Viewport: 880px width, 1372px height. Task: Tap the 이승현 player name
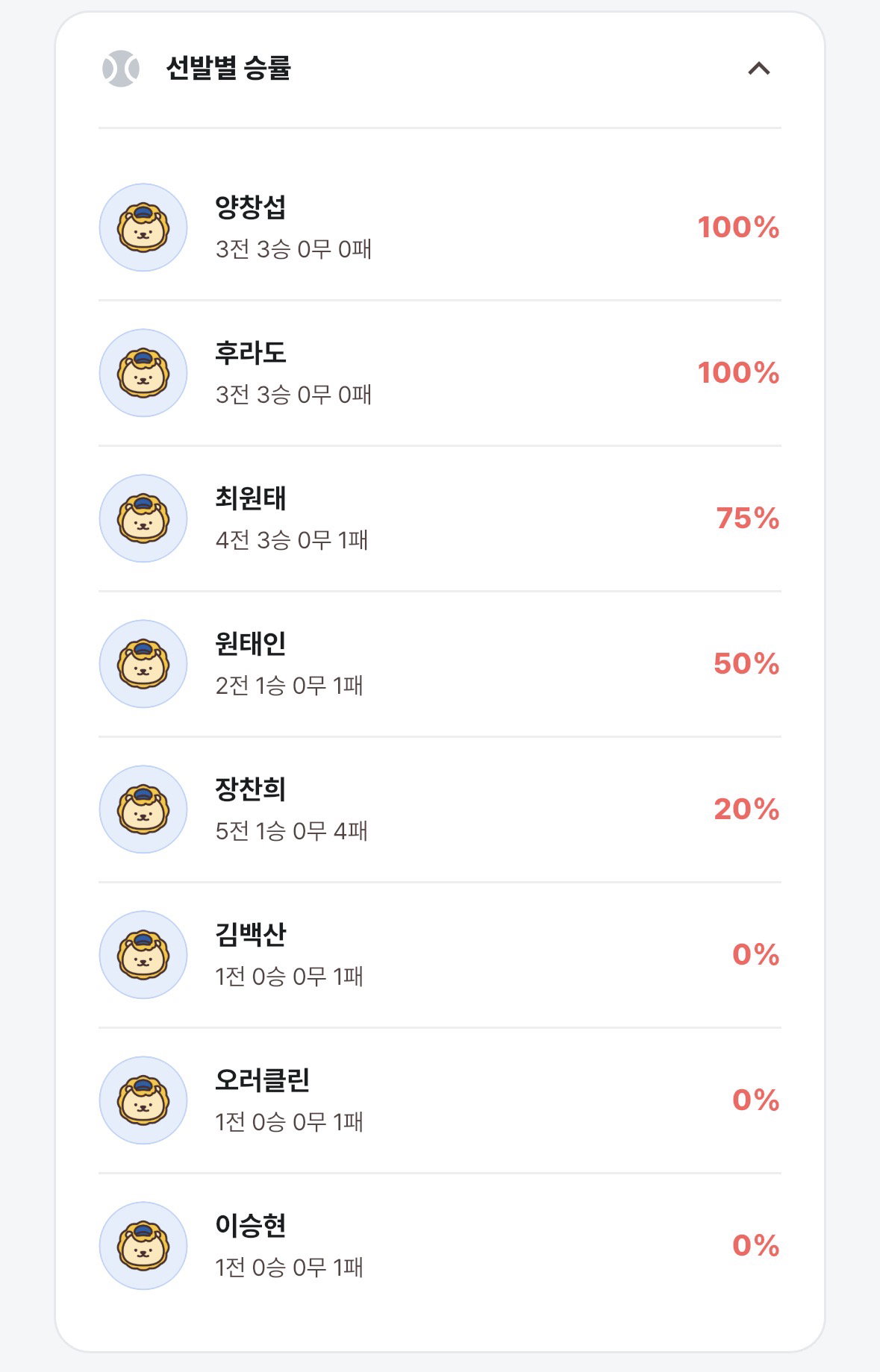click(x=251, y=1225)
